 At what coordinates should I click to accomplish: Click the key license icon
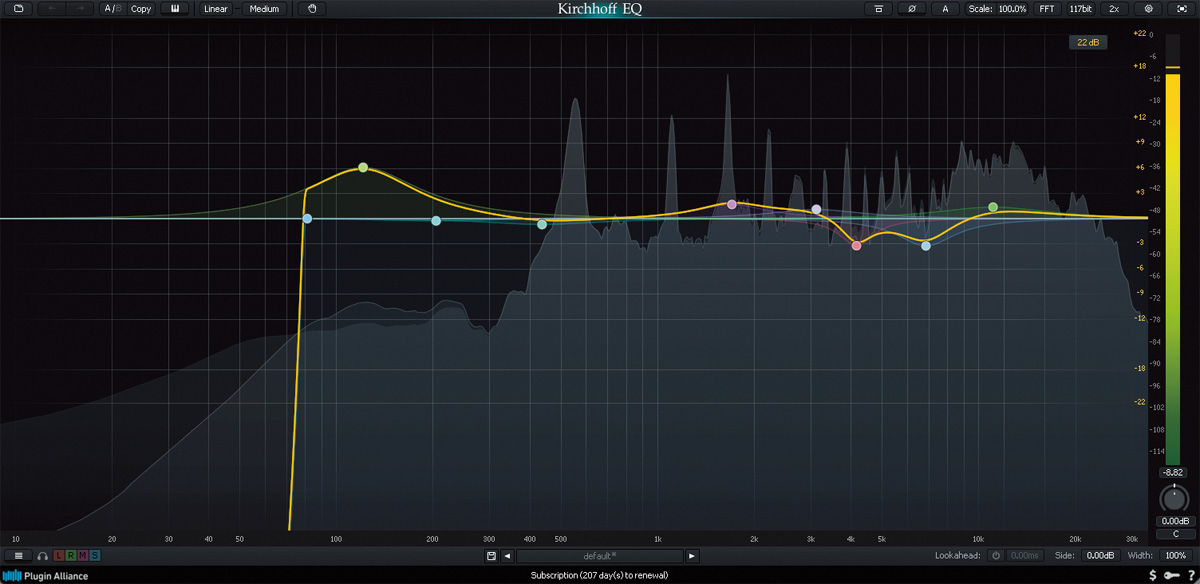pos(1172,575)
